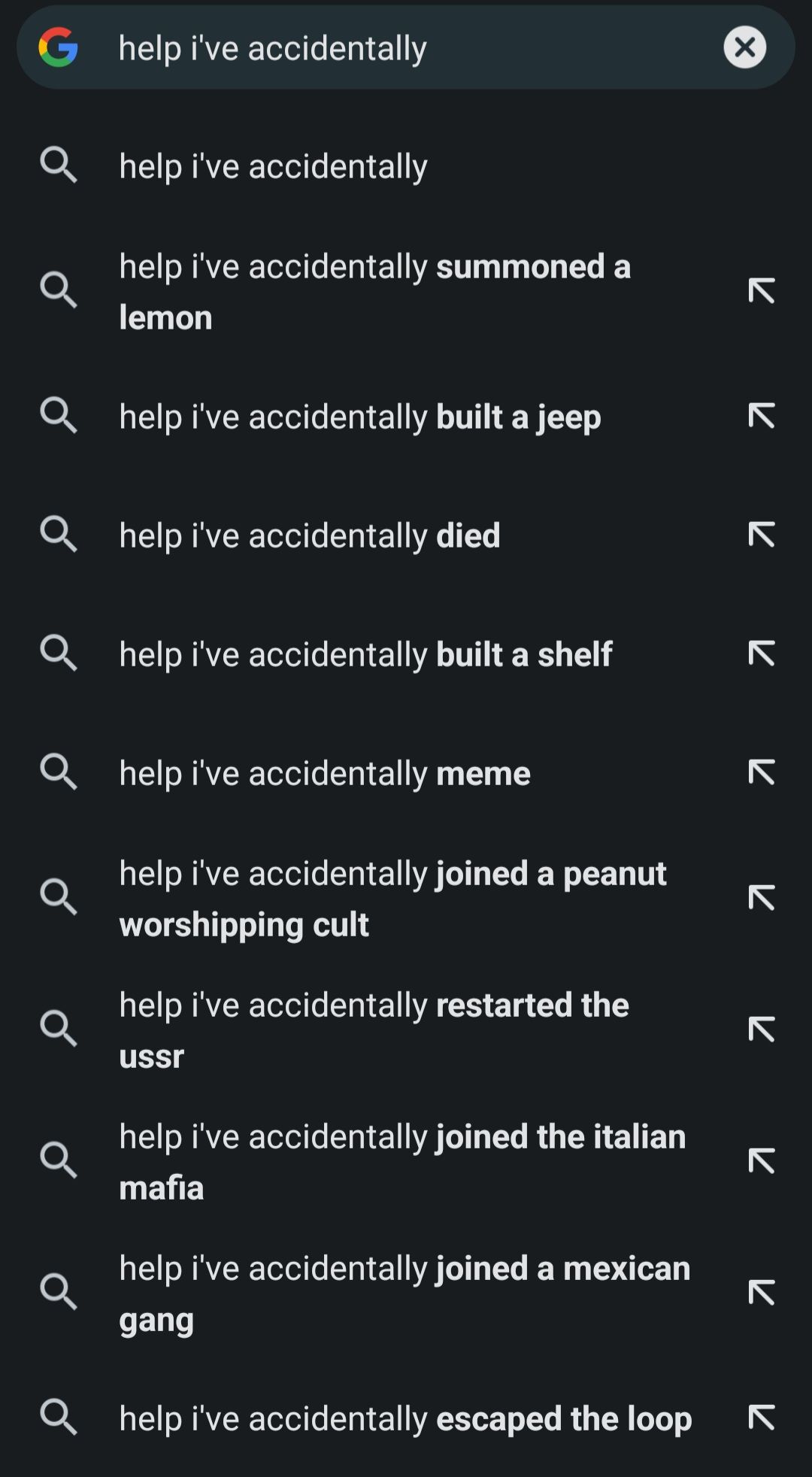Insert 'summoned a lemon' suggestion arrow
Image resolution: width=812 pixels, height=1477 pixels.
click(761, 291)
